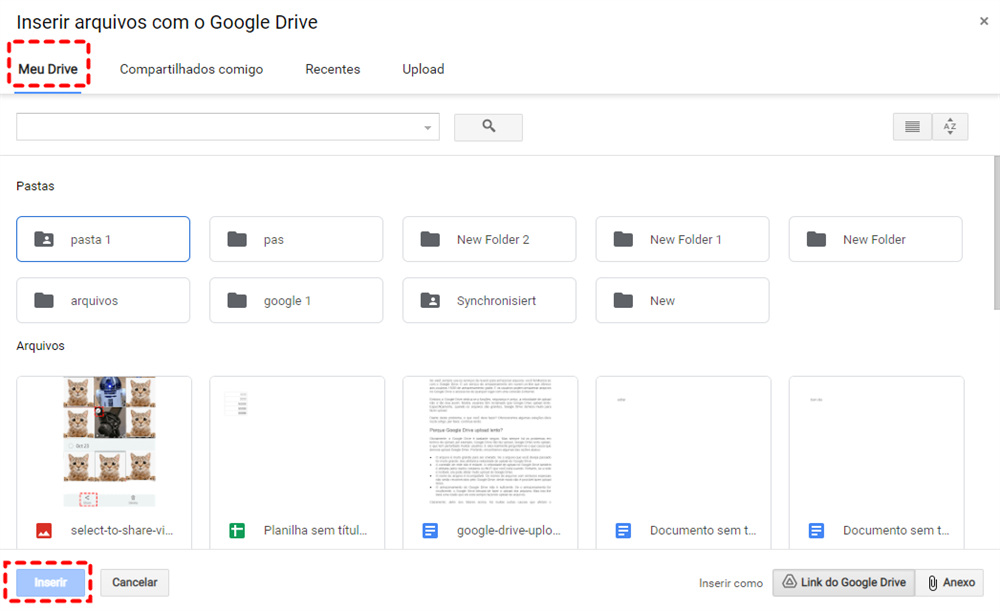Click the shared folder icon for pasta 1

[x=44, y=240]
